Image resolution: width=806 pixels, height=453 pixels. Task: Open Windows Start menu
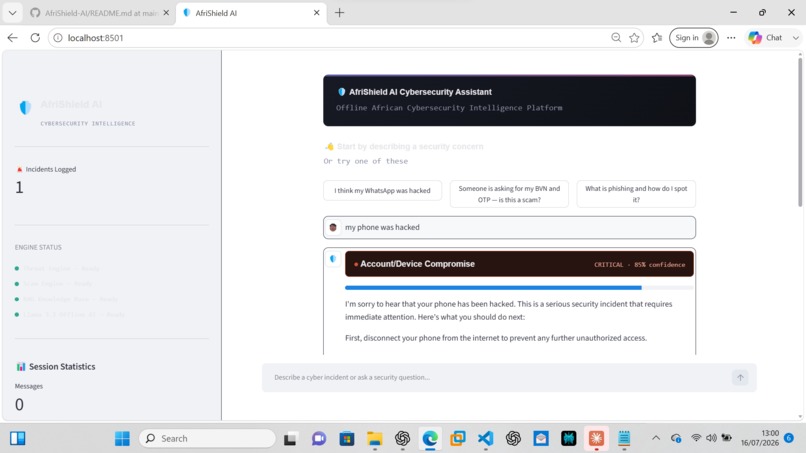click(122, 439)
